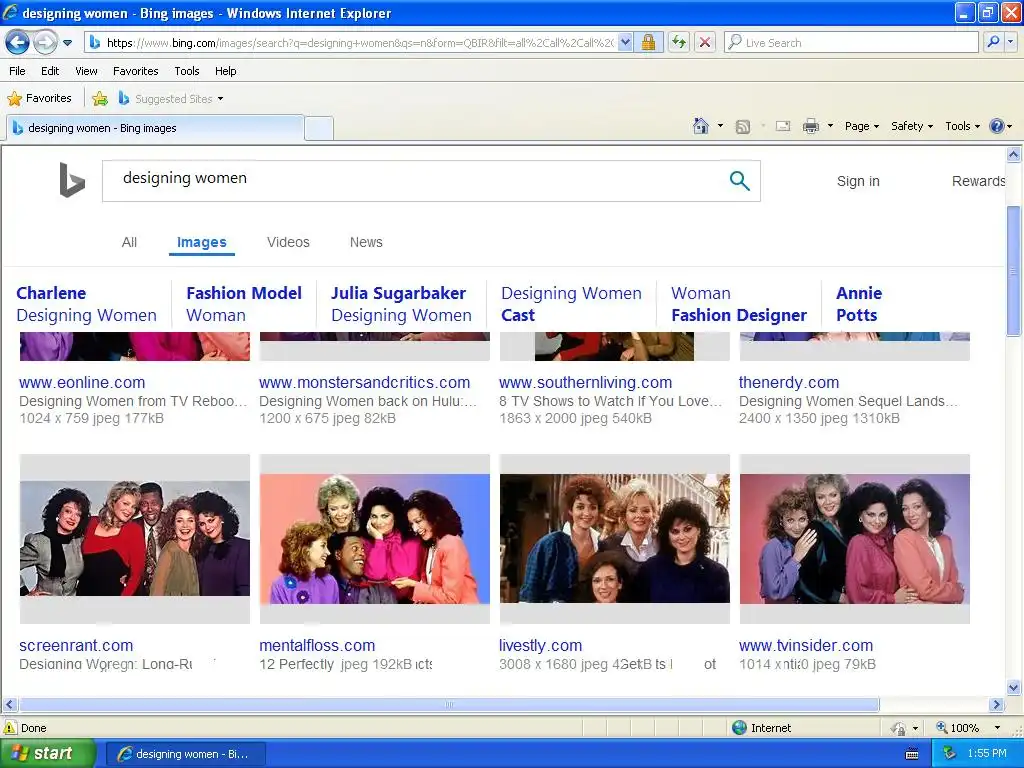Click the Bing search magnifier icon
Screen dimensions: 1024x768
pos(739,180)
